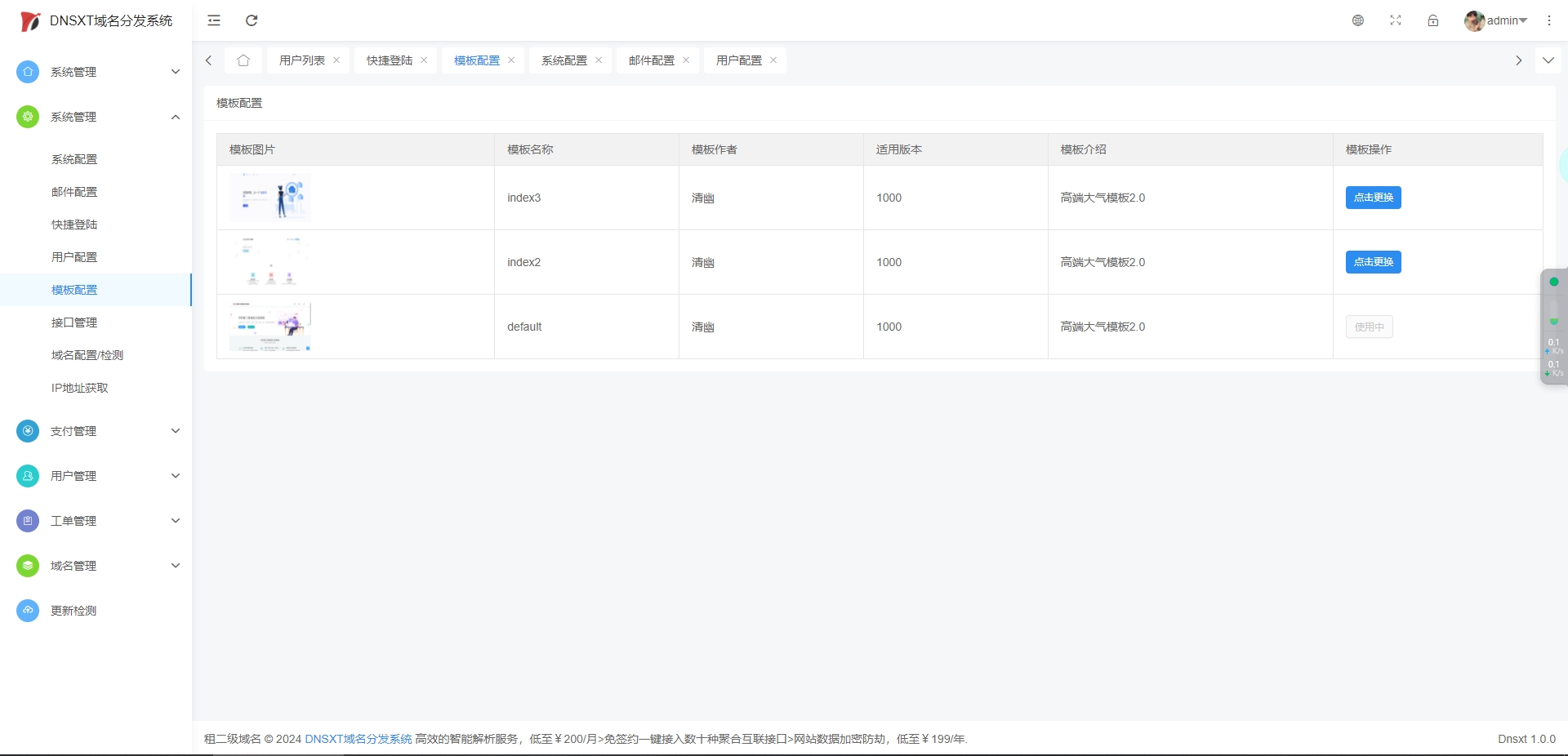Screen dimensions: 1568x756
Task: Open the DNSXT域名分发系统 footer link
Action: click(x=359, y=739)
